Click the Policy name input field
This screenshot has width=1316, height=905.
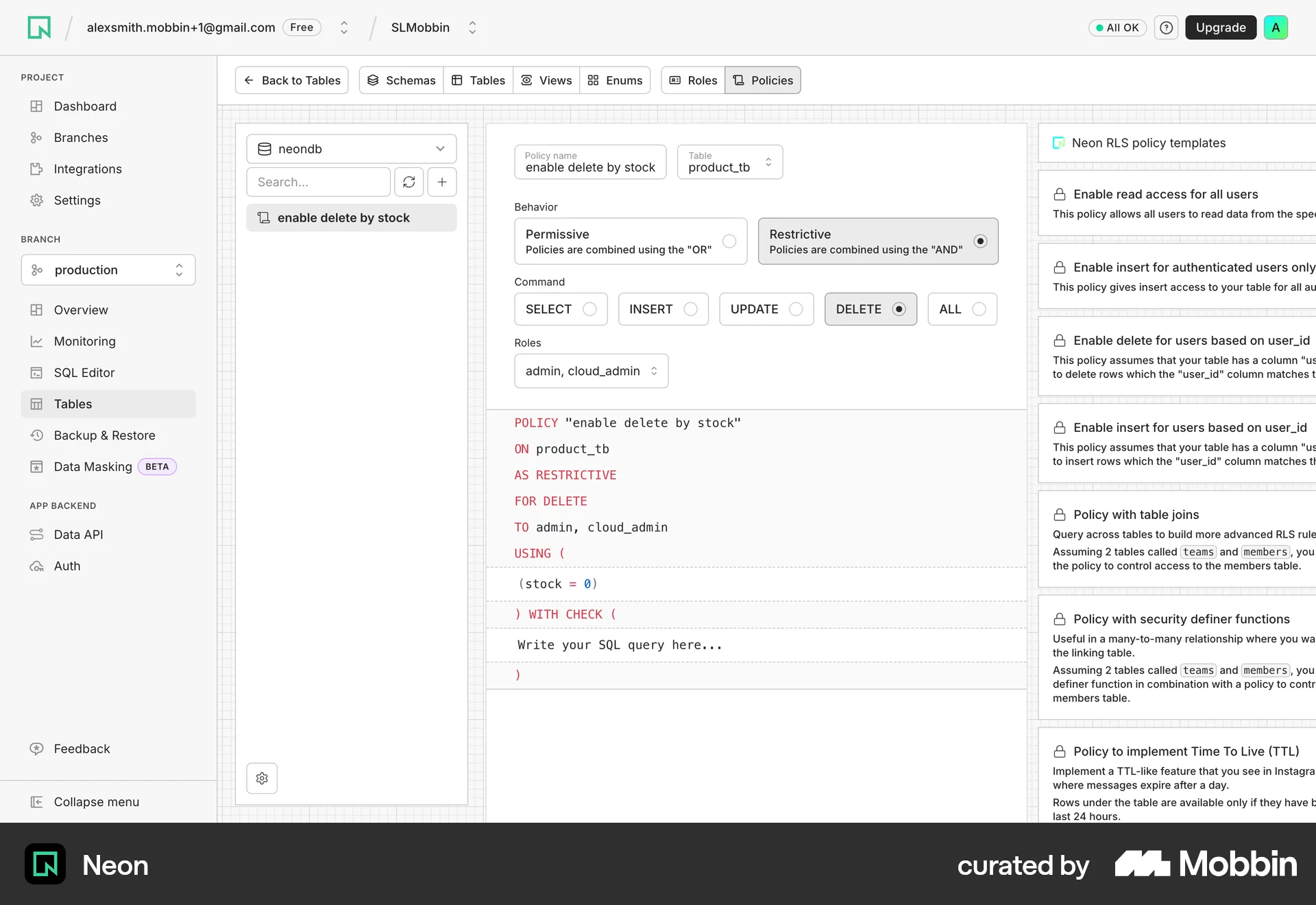coord(590,162)
